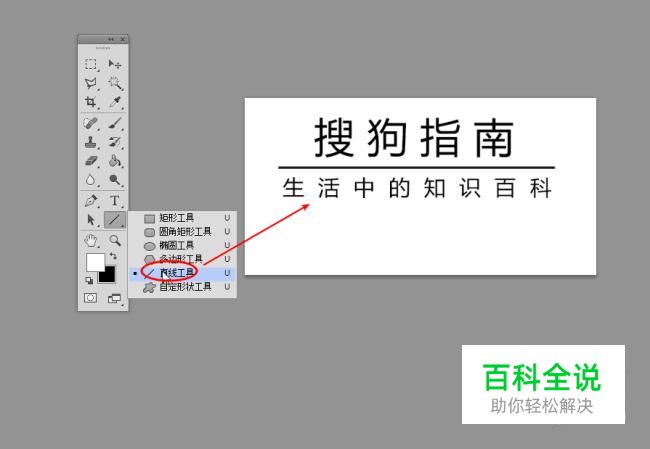Choose 椭圆工具 from the shape flyout
The image size is (650, 449).
182,245
